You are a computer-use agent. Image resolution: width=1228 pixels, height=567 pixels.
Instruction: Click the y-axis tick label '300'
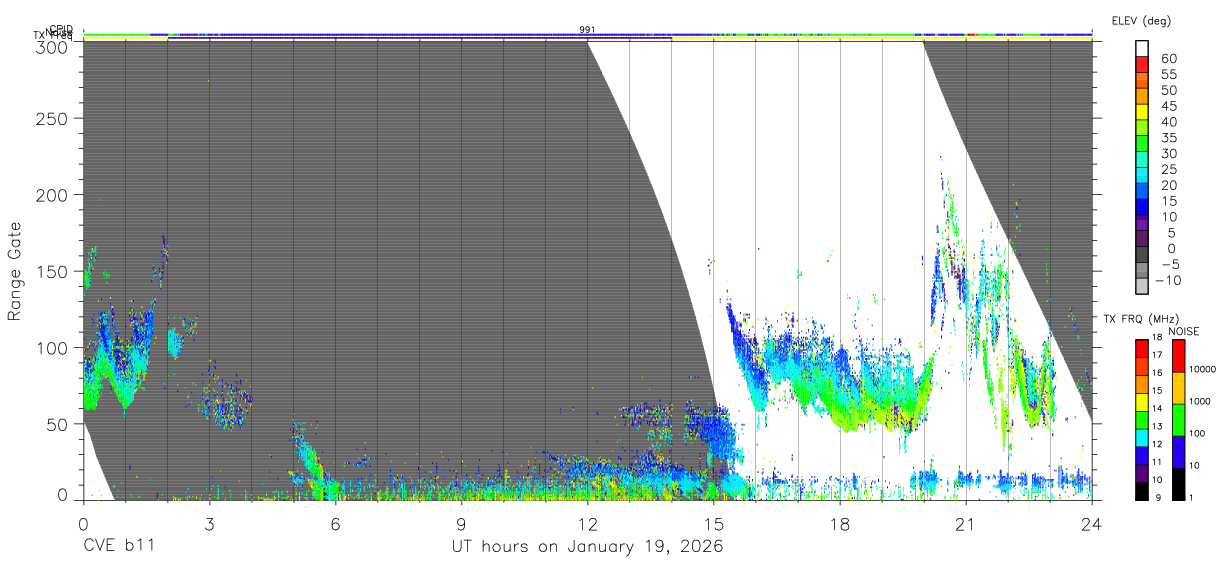(x=52, y=47)
